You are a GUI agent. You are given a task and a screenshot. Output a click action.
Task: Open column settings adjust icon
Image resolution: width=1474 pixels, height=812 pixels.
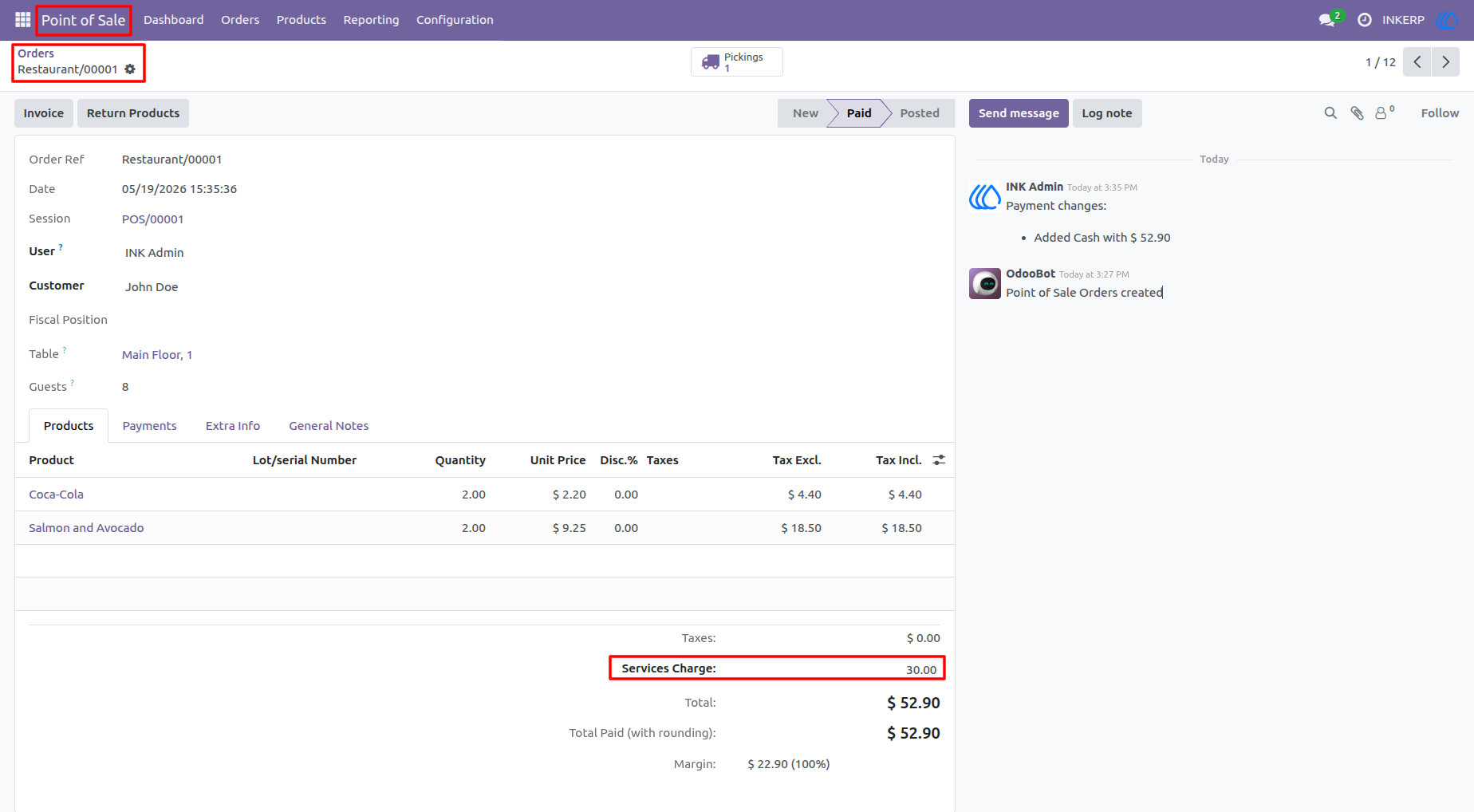939,460
